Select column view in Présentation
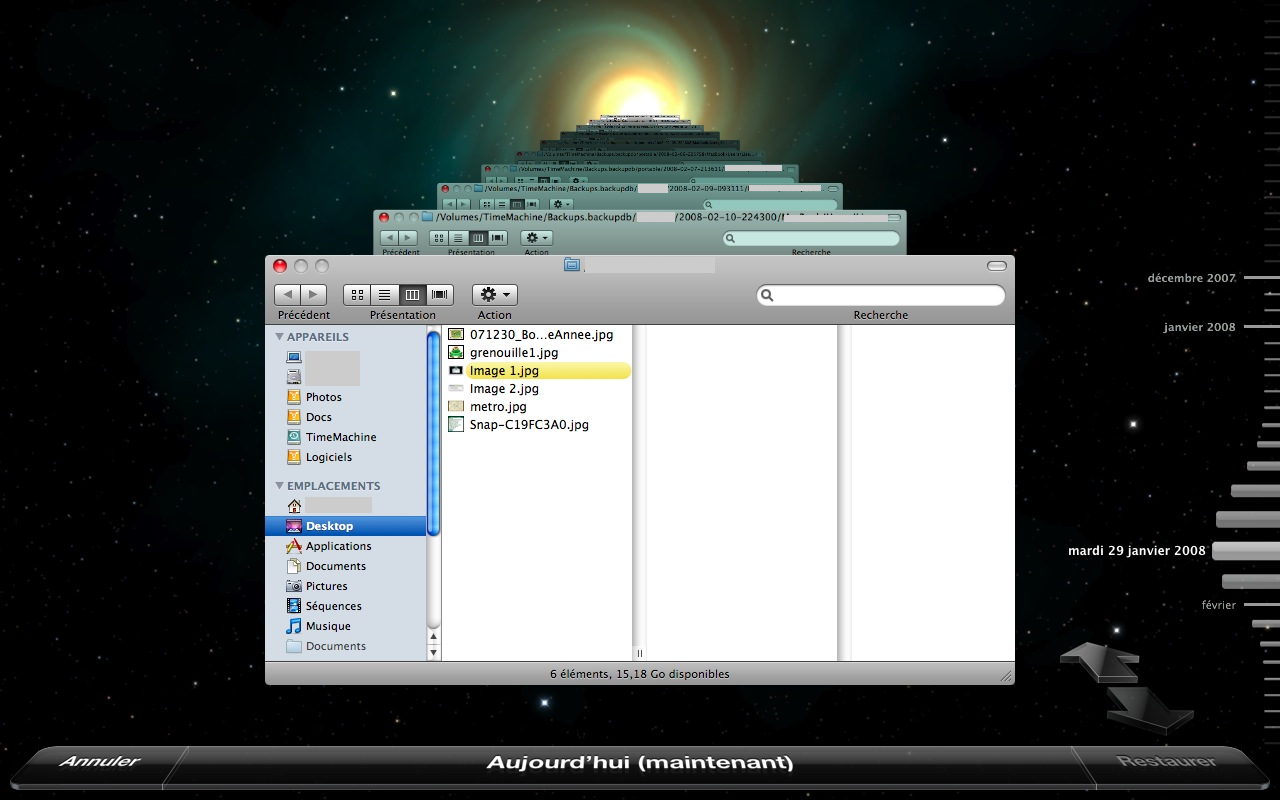Screen dimensions: 1280x800 coord(411,294)
